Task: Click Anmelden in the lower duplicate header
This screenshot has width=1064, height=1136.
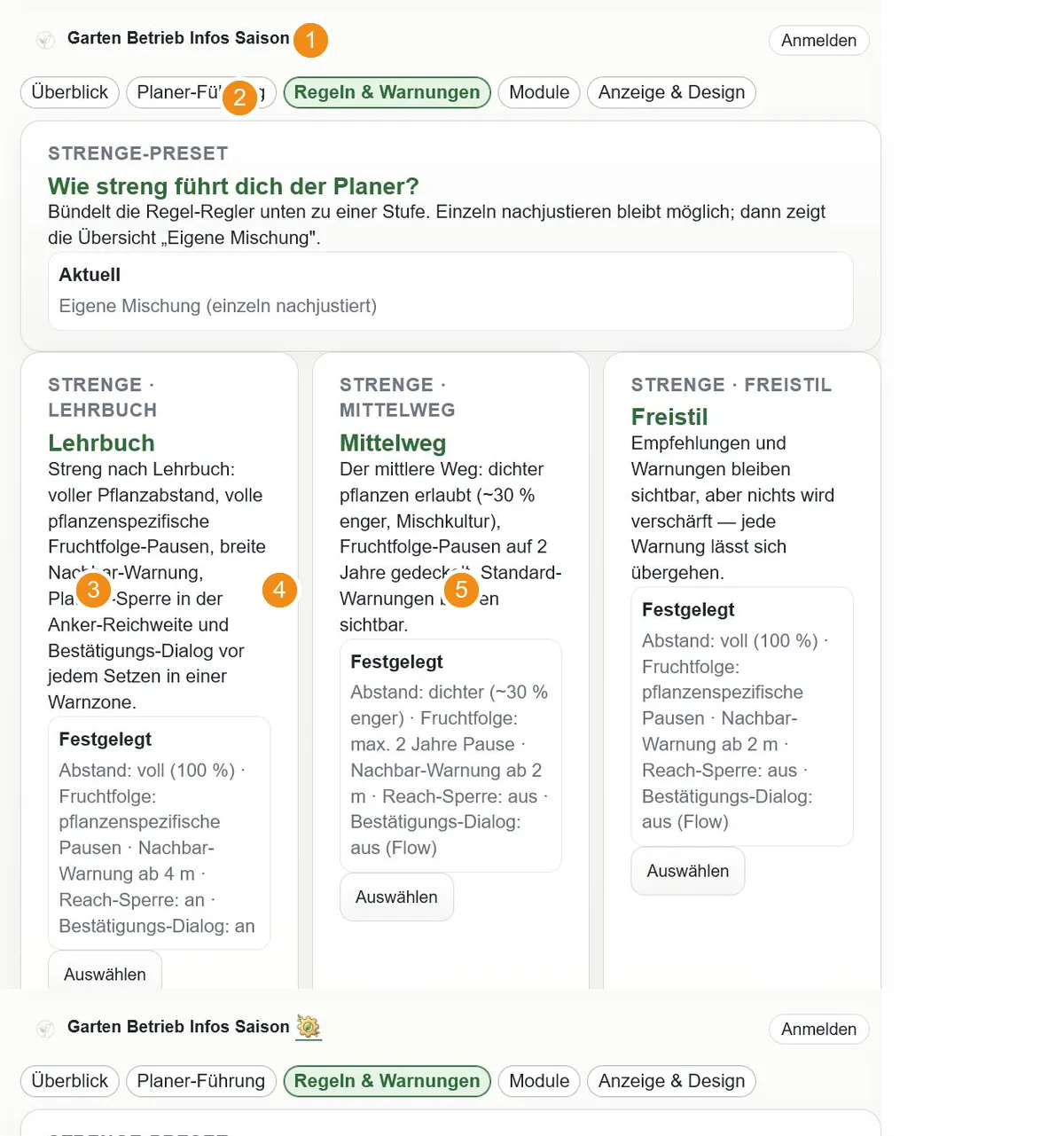Action: [x=818, y=1030]
